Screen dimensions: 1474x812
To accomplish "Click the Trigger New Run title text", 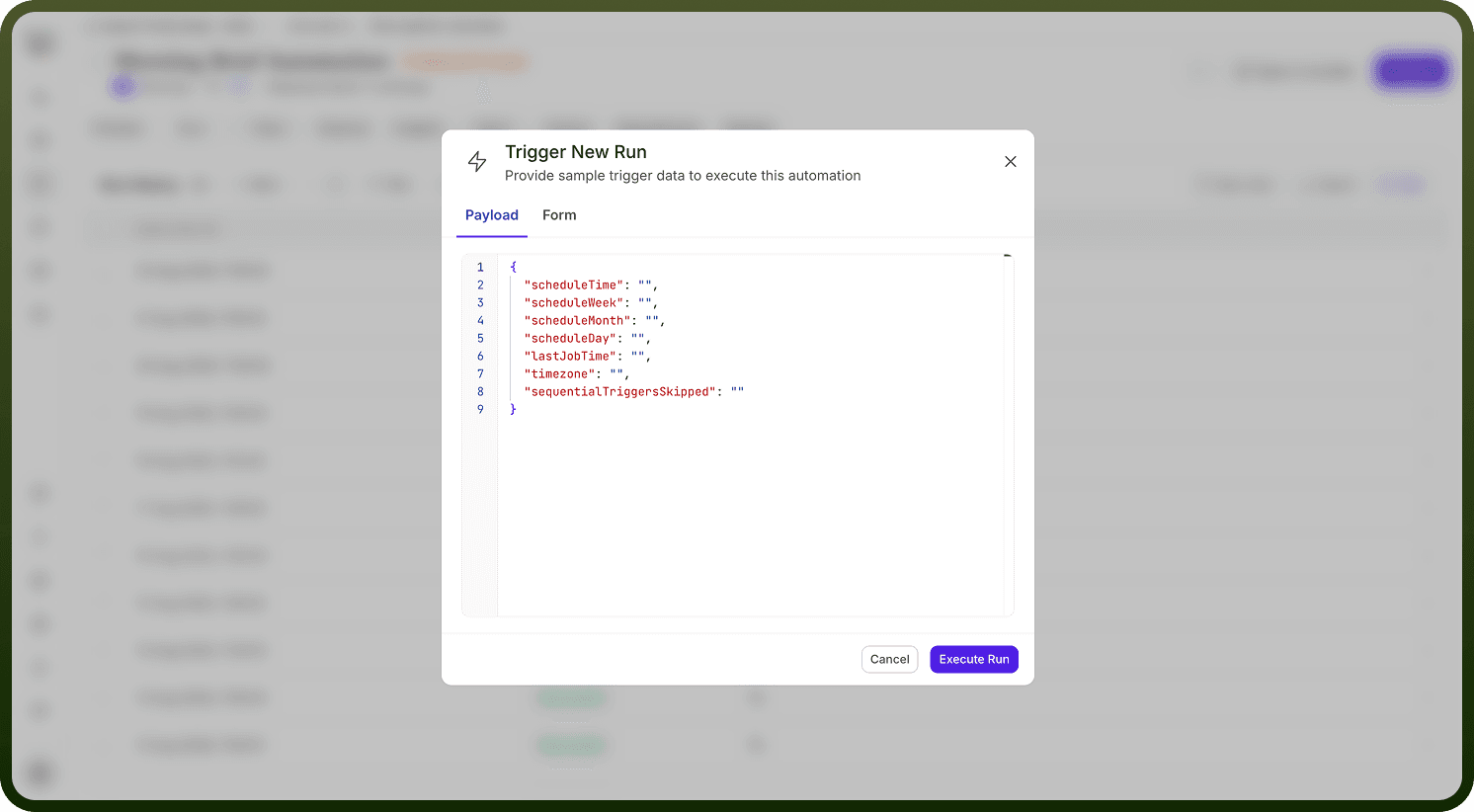I will (576, 152).
